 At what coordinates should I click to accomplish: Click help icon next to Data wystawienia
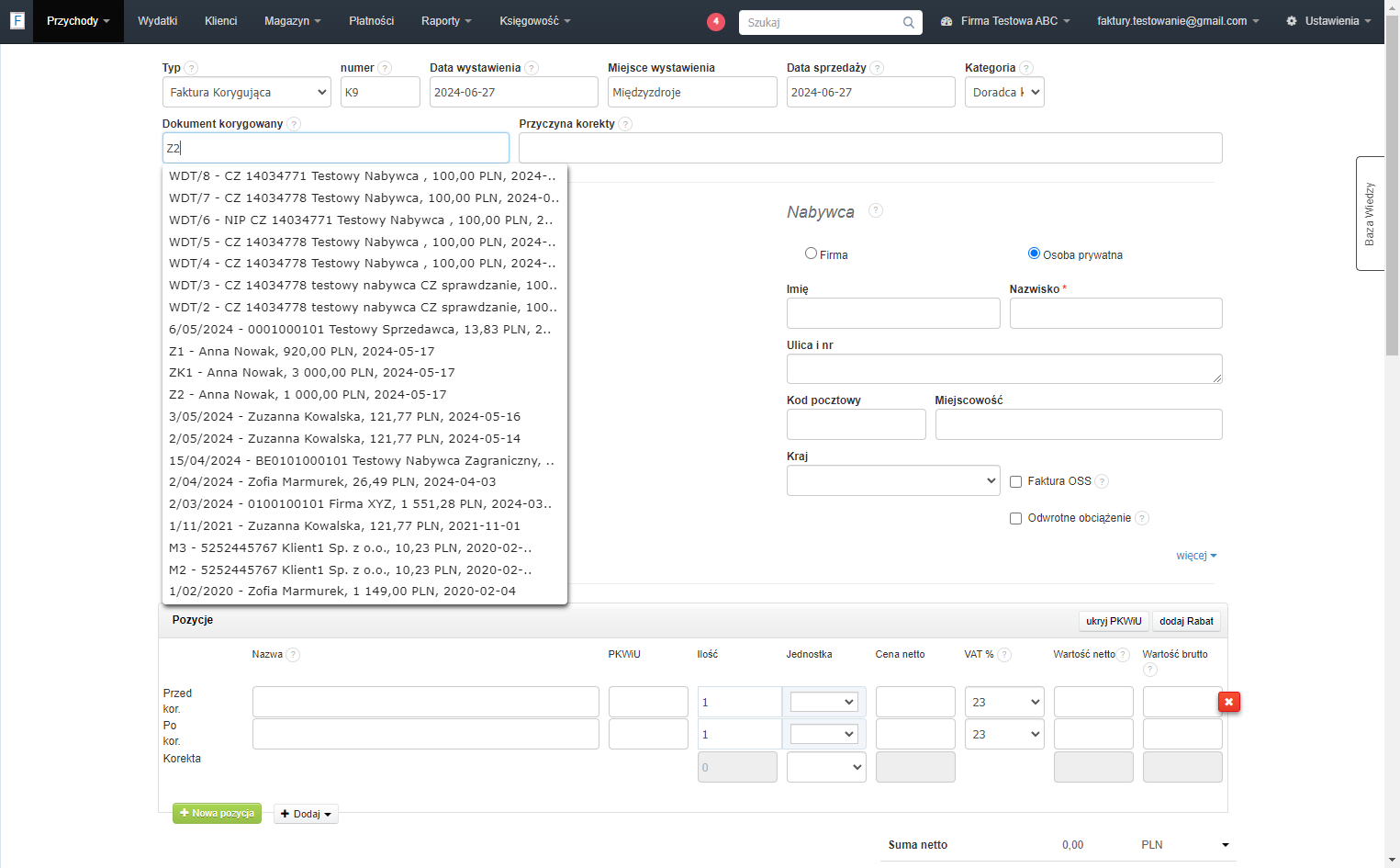[532, 68]
